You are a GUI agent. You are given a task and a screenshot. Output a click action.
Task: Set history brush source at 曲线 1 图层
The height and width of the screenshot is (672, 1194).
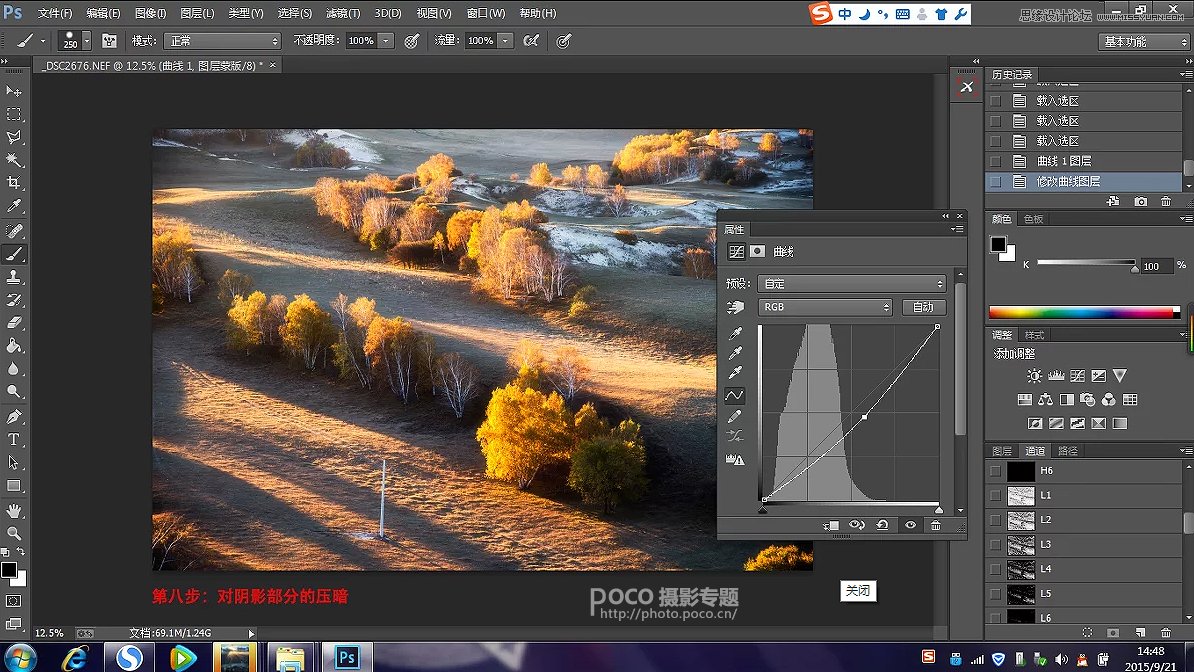point(995,161)
